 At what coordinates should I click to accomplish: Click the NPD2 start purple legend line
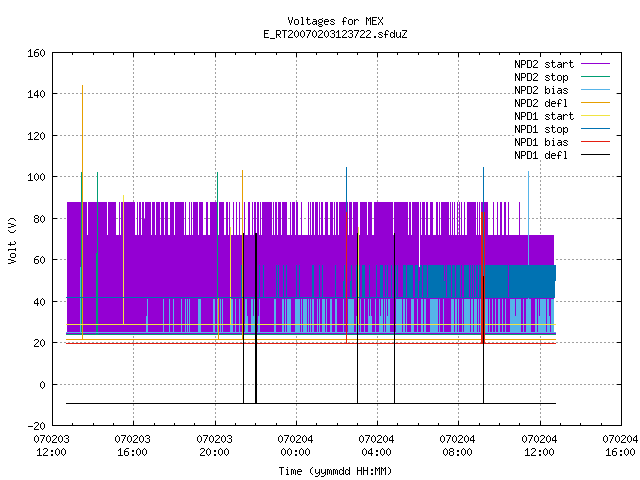[x=595, y=64]
